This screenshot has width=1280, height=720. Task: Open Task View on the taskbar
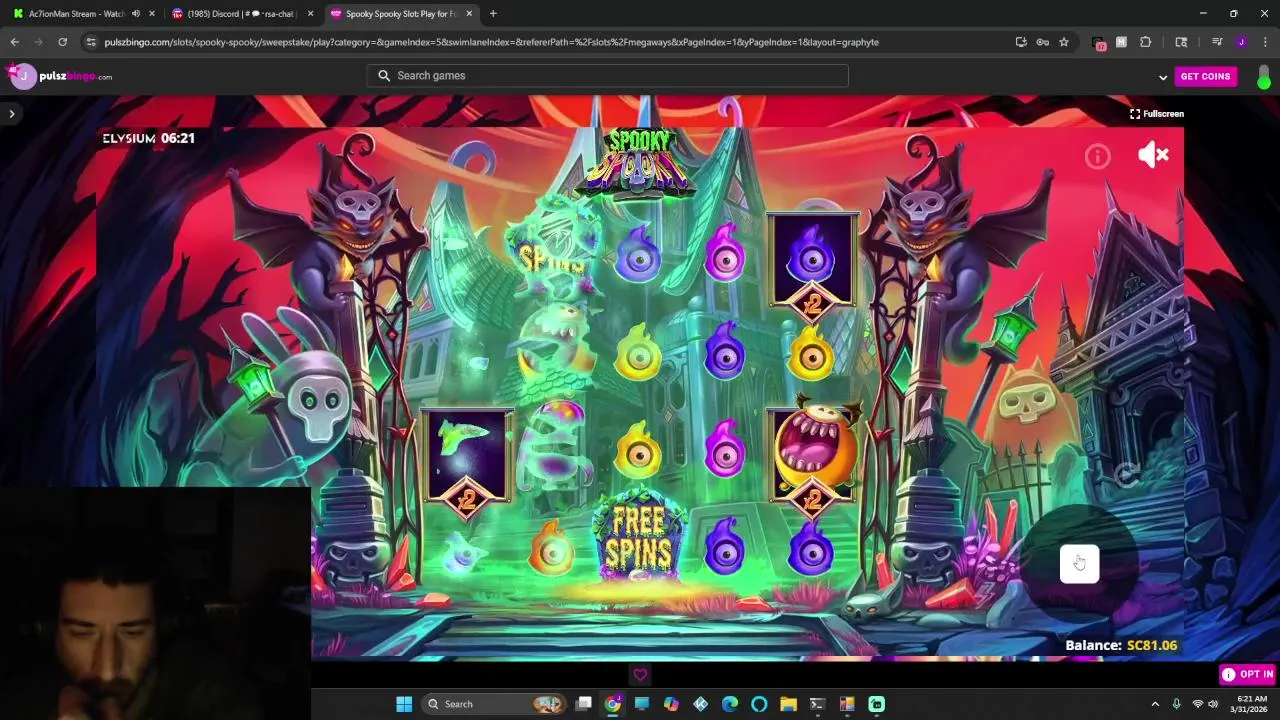(584, 704)
